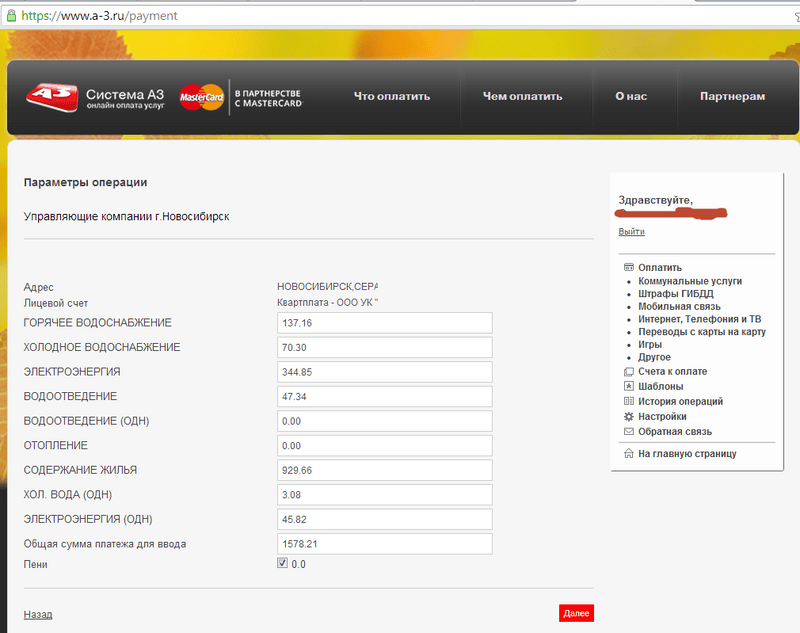The image size is (800, 633).
Task: Open the Партнерам menu item
Action: click(732, 97)
